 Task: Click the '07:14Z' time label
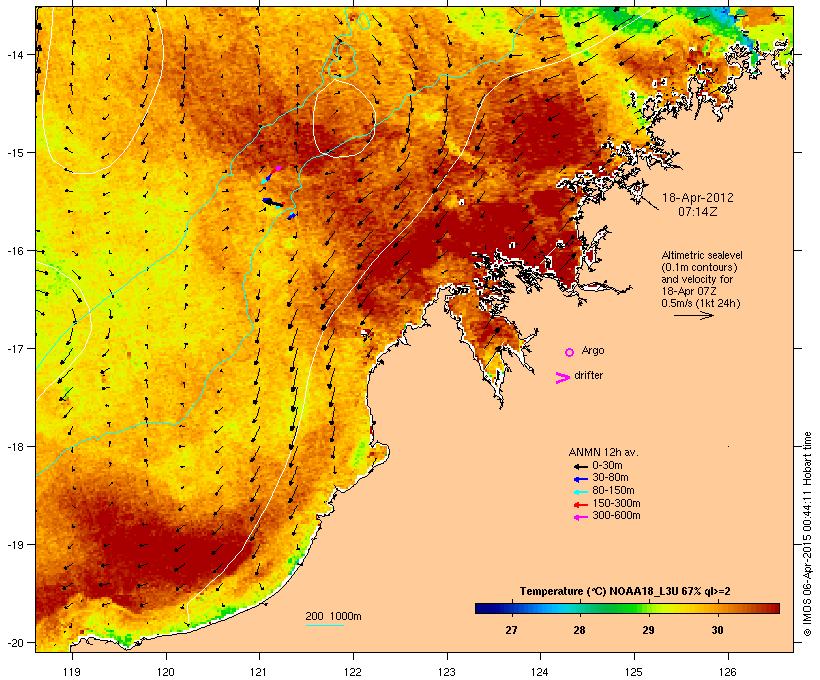tap(698, 212)
